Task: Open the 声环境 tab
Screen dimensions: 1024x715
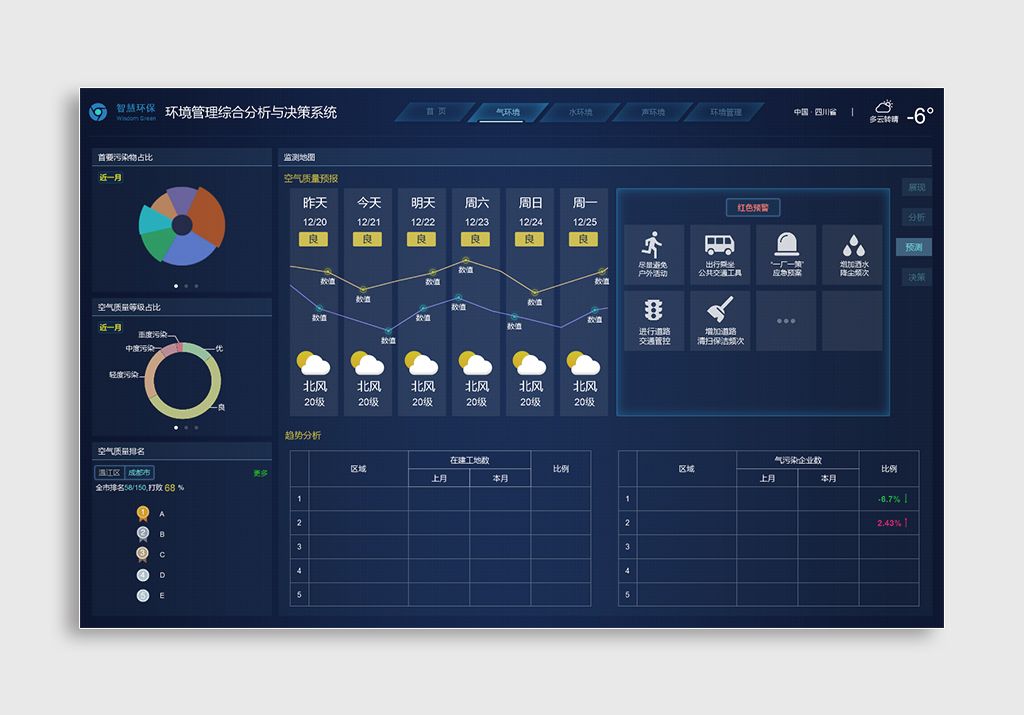Action: 652,112
